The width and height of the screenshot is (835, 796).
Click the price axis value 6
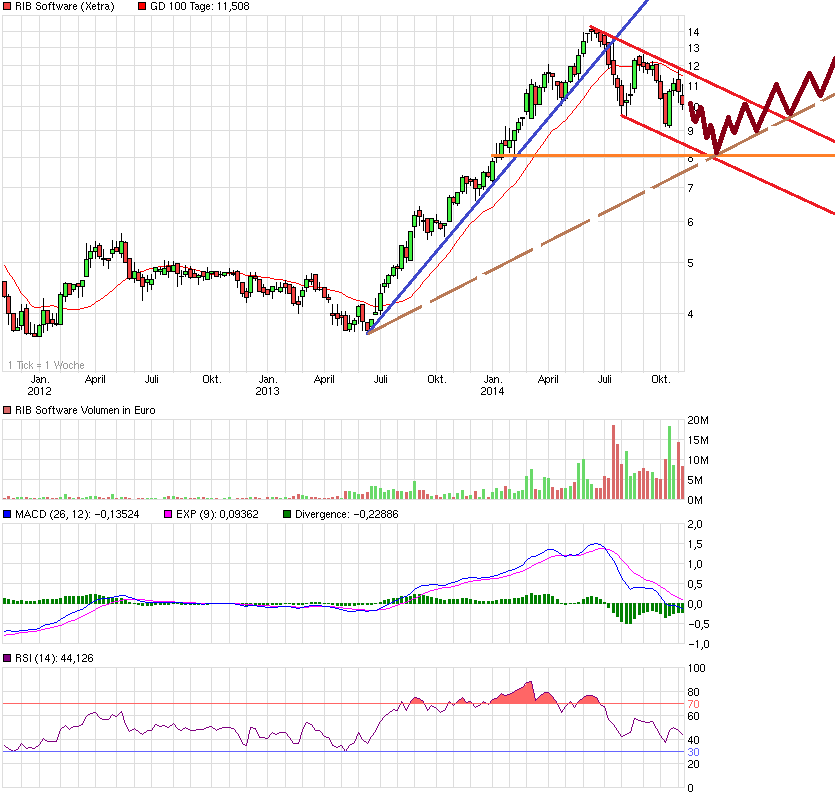tap(691, 222)
